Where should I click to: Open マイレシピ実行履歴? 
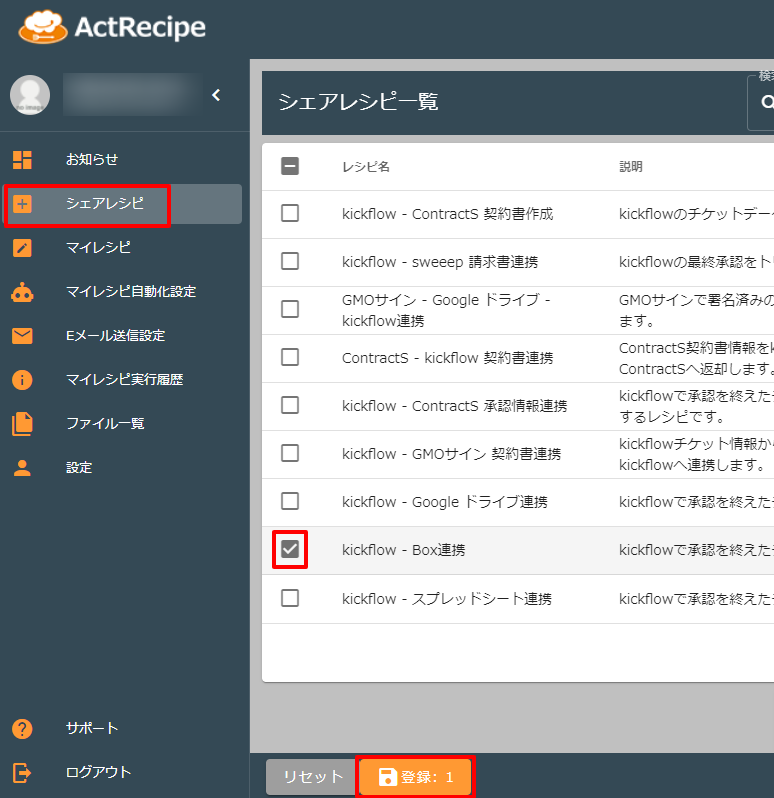click(x=122, y=380)
